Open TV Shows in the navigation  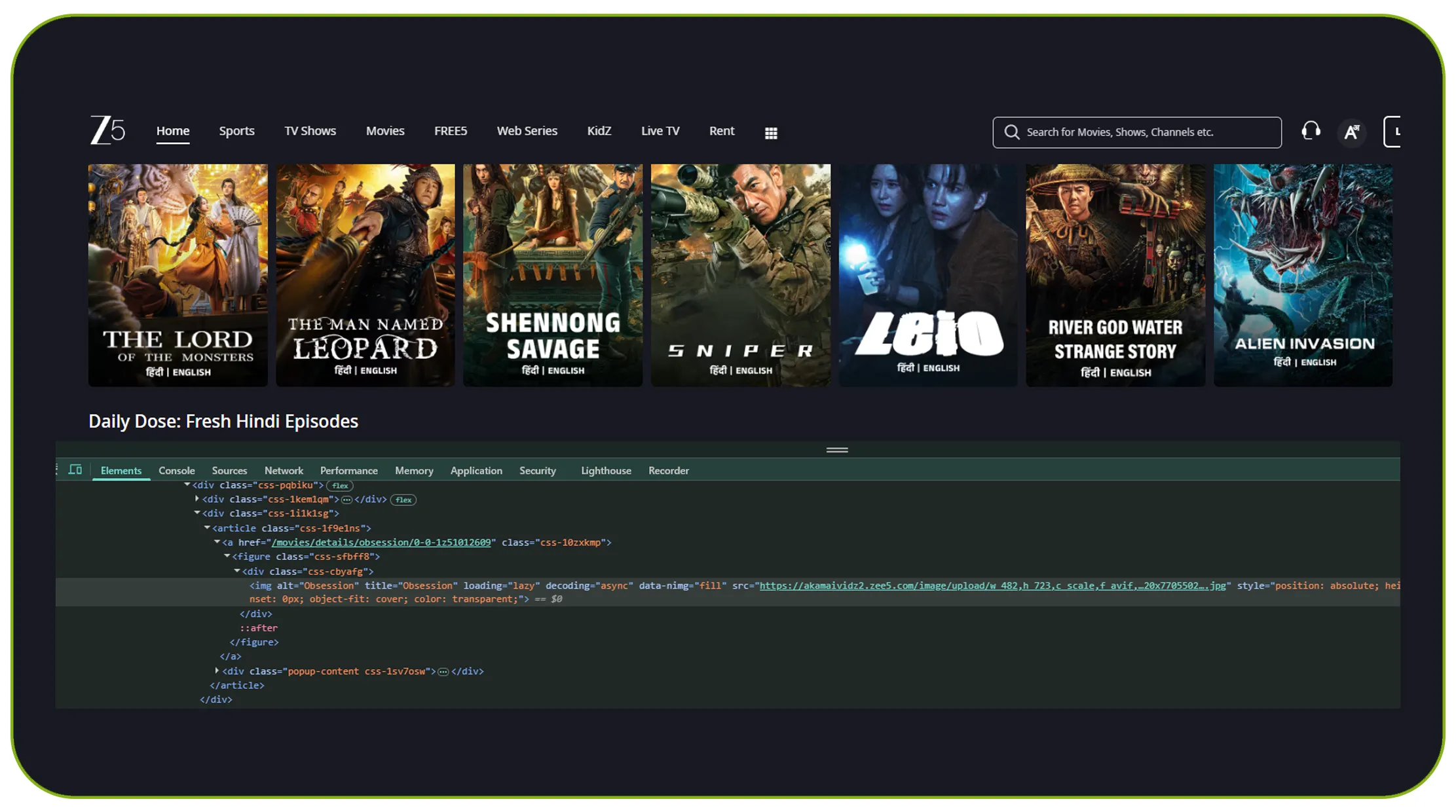(x=310, y=131)
